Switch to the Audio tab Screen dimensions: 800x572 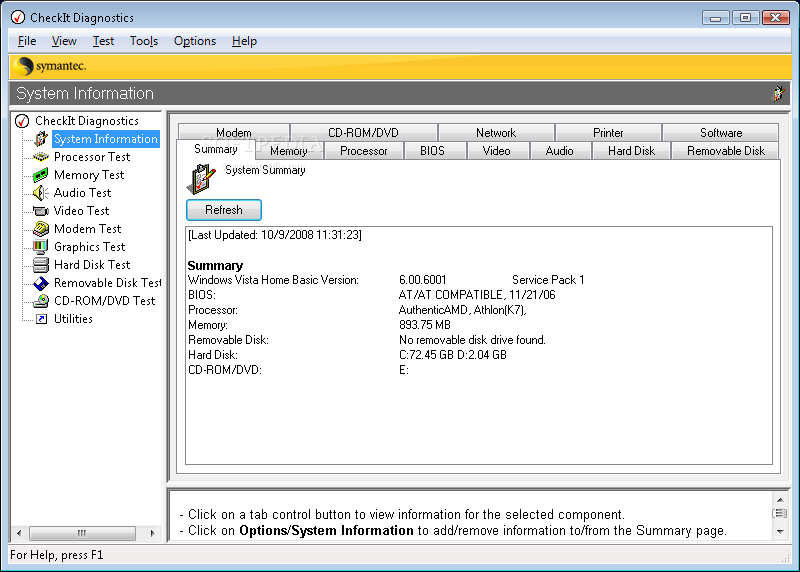(559, 151)
